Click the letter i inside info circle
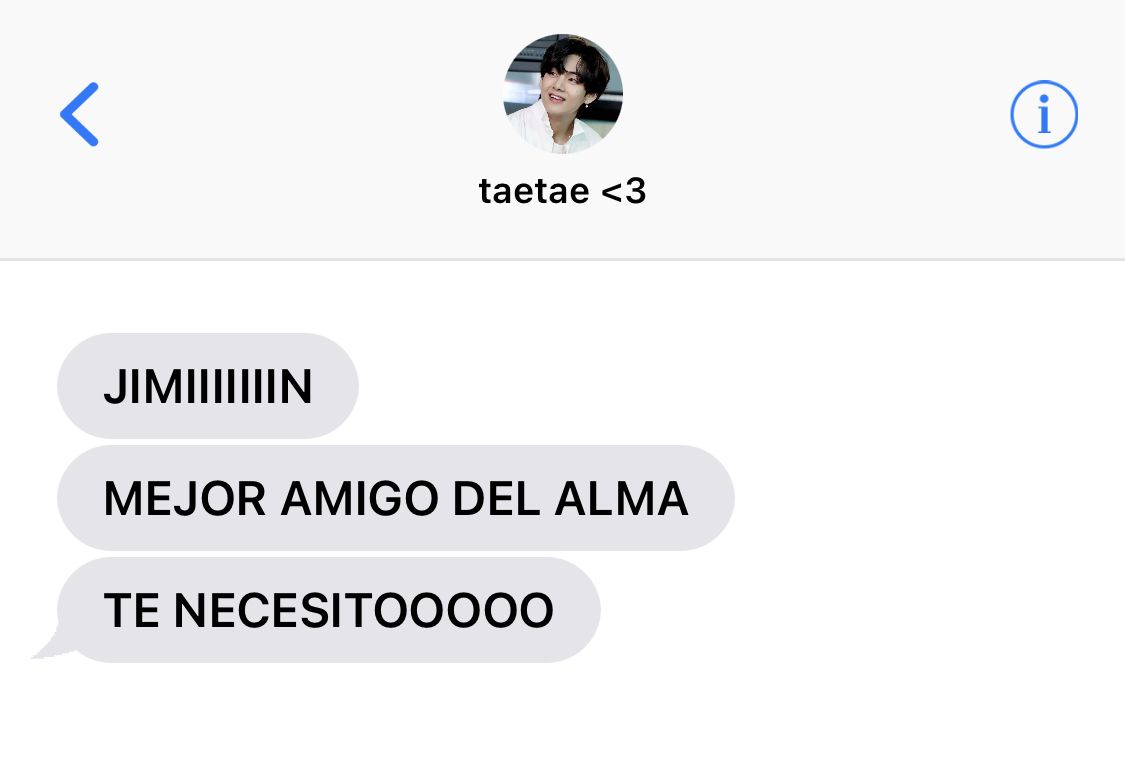The width and height of the screenshot is (1125, 776). pos(1044,115)
